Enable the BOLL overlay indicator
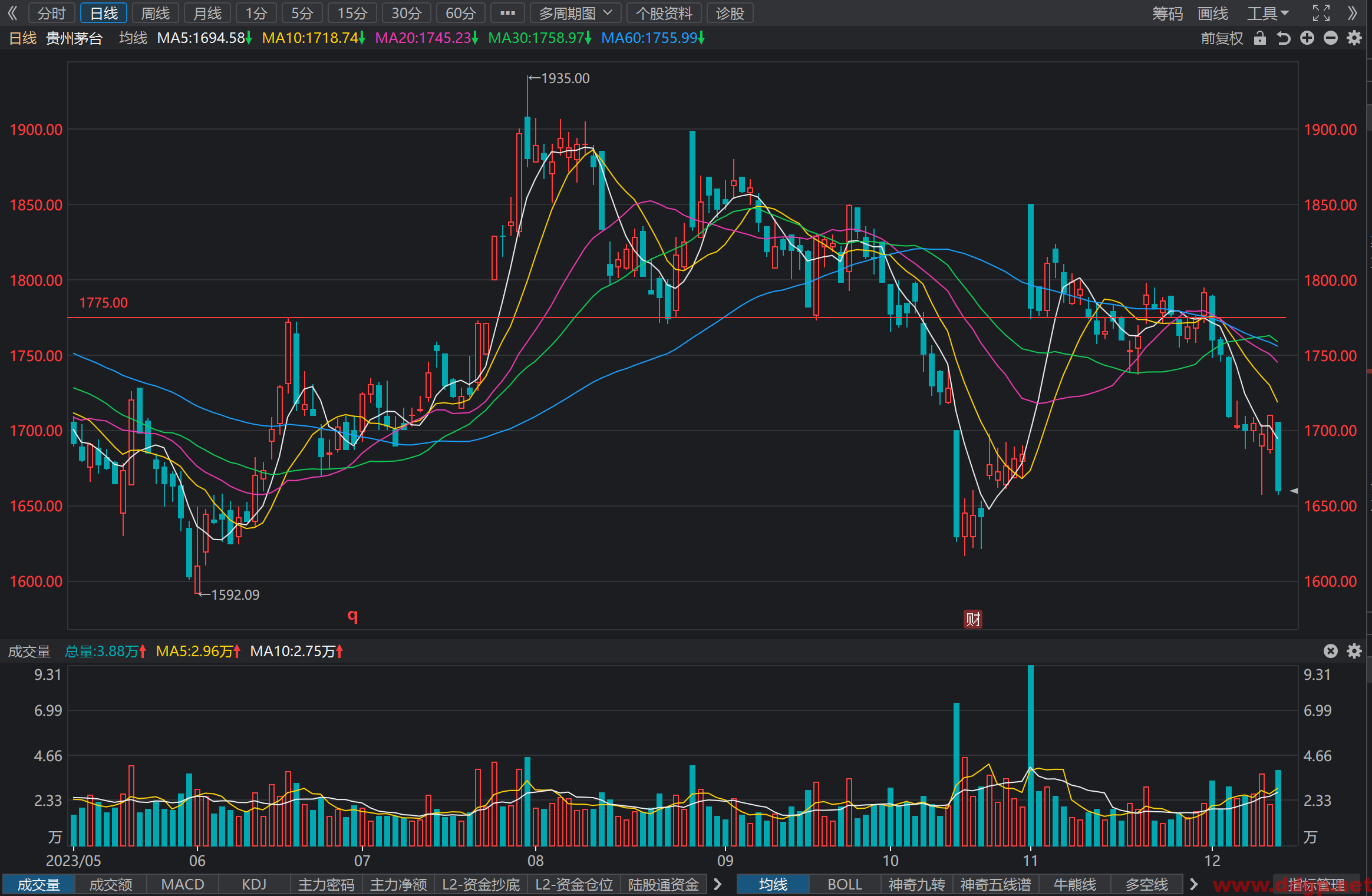Viewport: 1372px width, 896px height. 845,884
